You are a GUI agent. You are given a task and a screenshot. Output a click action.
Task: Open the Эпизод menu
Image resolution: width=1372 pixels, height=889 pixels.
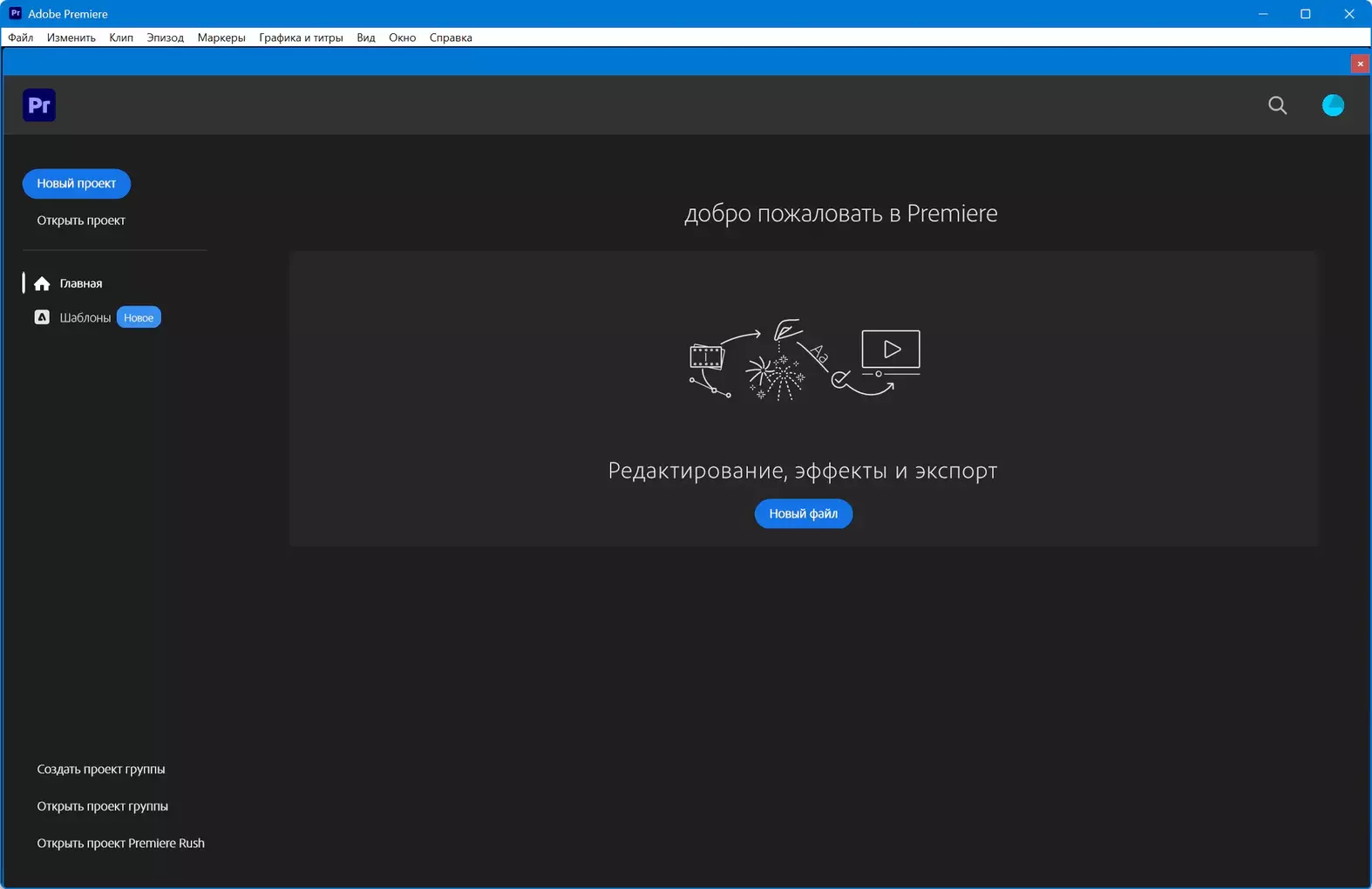click(166, 37)
